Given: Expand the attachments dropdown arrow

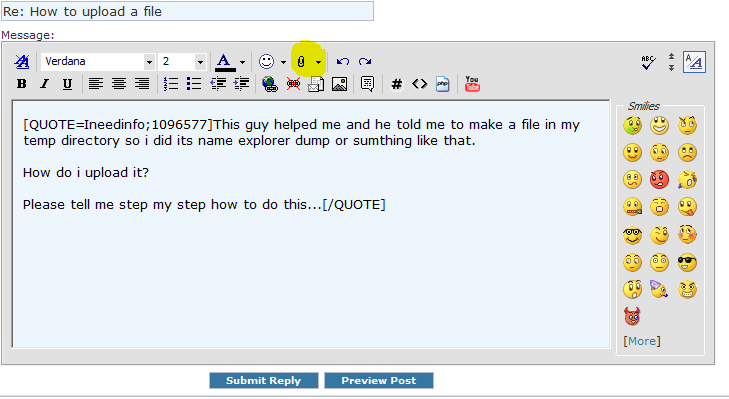Looking at the screenshot, I should point(318,62).
